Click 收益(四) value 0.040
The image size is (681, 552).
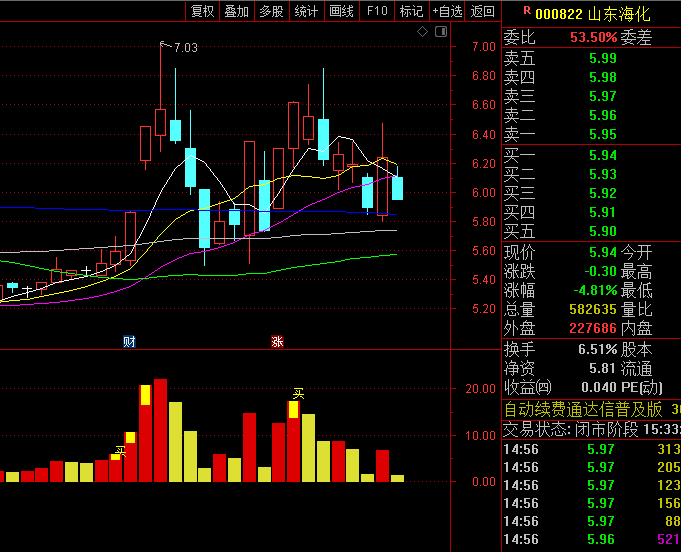pyautogui.click(x=599, y=387)
